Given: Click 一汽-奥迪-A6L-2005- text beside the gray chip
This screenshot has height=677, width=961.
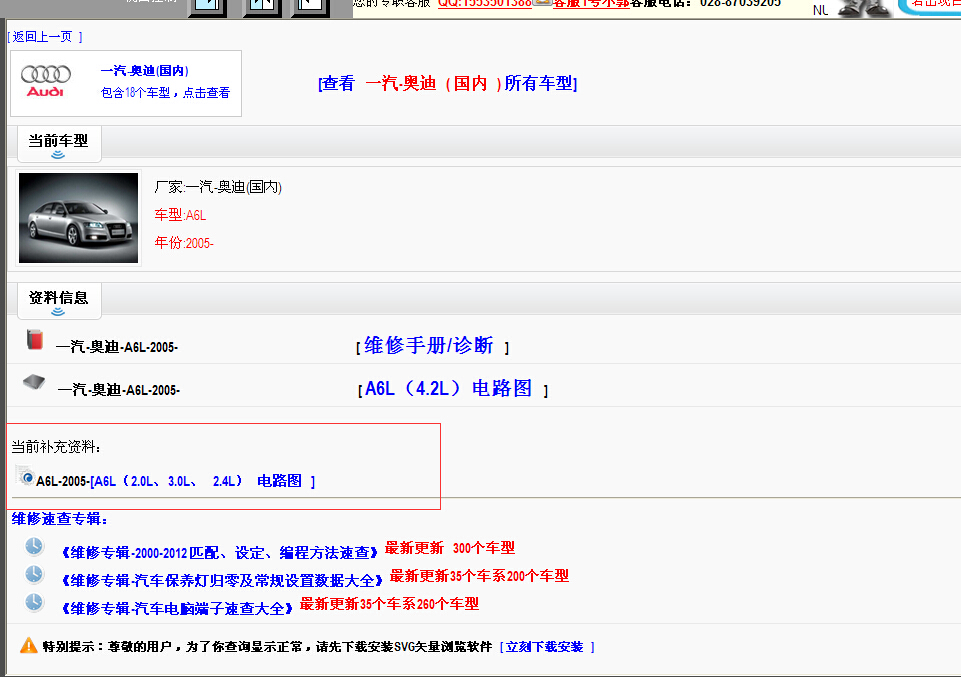Looking at the screenshot, I should 118,390.
